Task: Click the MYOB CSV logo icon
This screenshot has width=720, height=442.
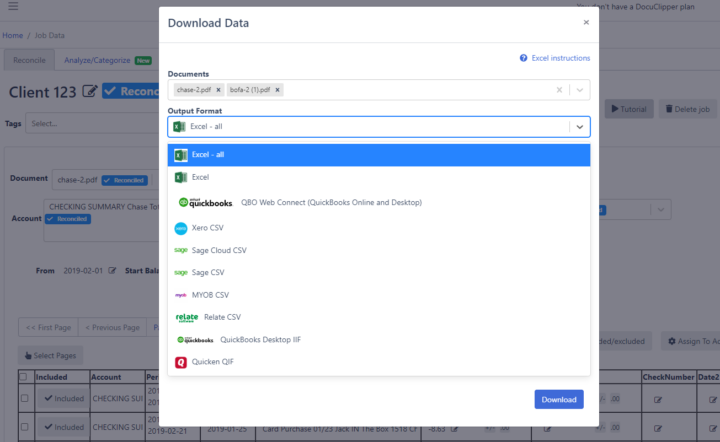Action: click(x=181, y=295)
